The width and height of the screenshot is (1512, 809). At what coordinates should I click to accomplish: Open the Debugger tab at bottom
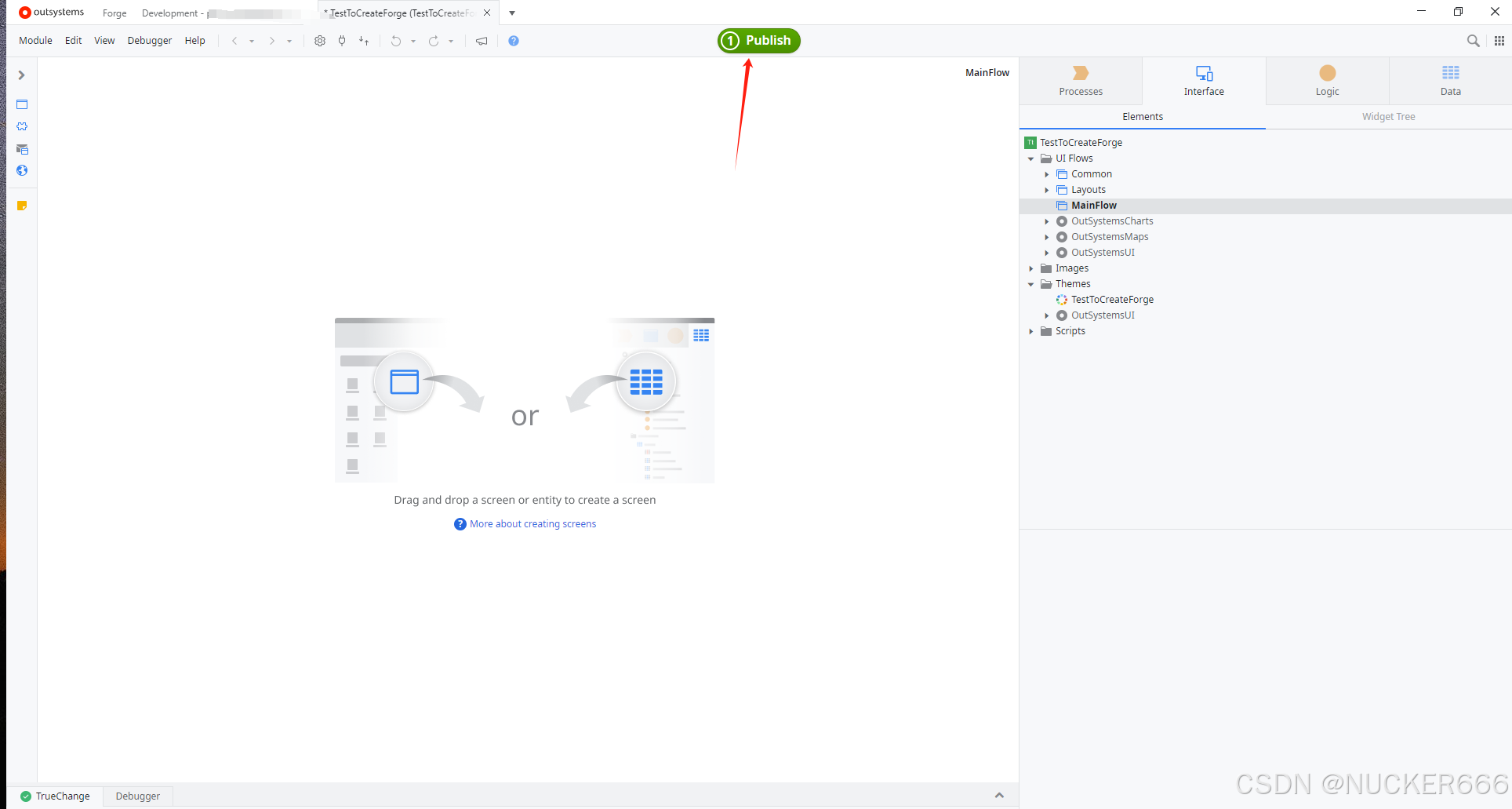138,796
